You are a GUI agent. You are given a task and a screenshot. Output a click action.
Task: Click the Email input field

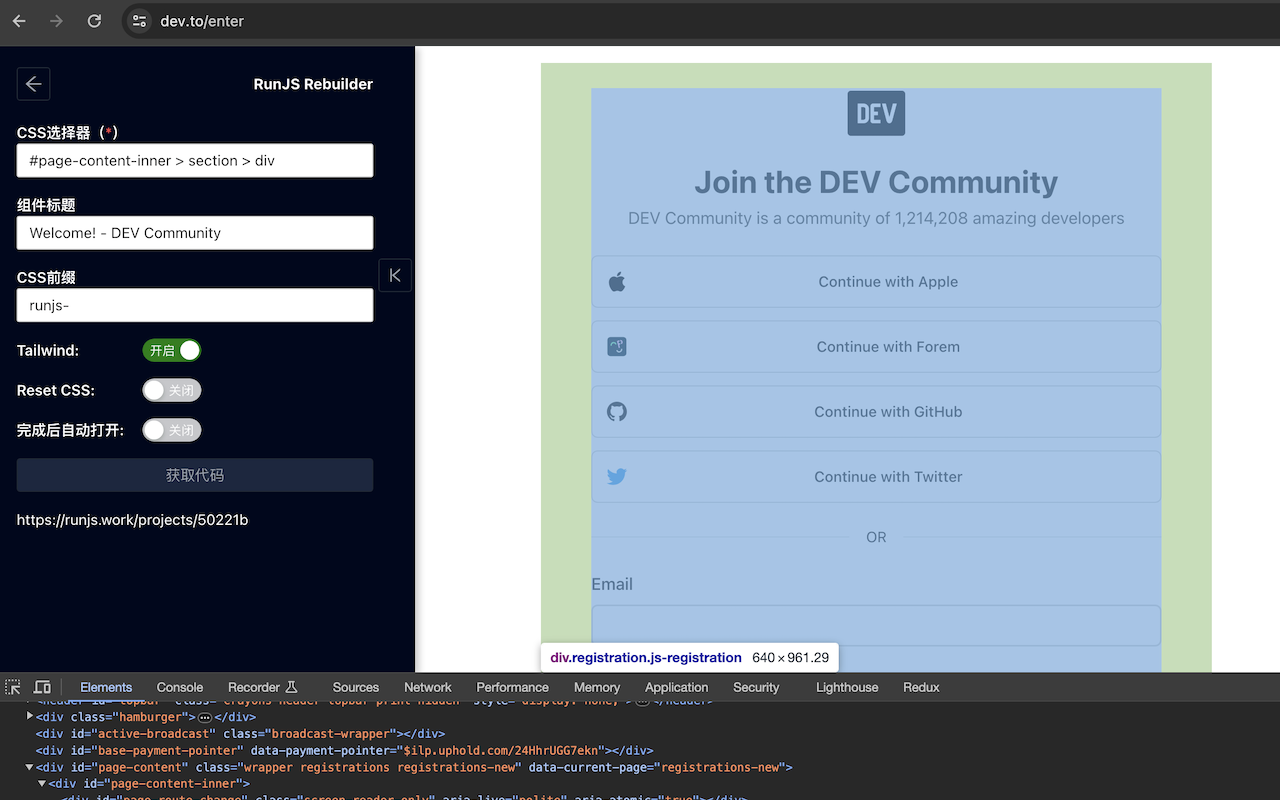pos(876,625)
